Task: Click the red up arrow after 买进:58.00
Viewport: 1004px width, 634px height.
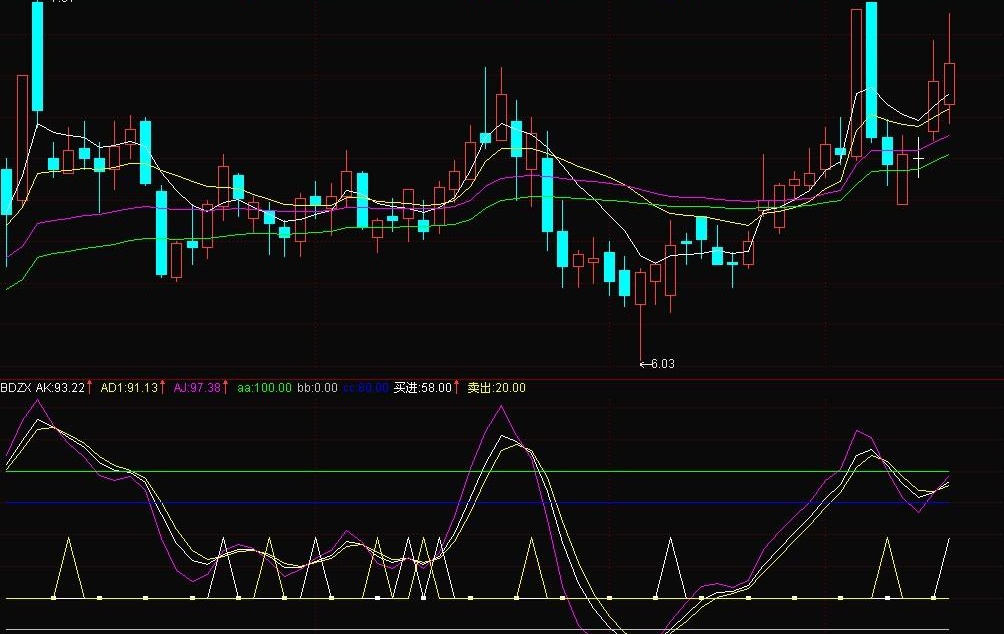Action: pyautogui.click(x=456, y=387)
